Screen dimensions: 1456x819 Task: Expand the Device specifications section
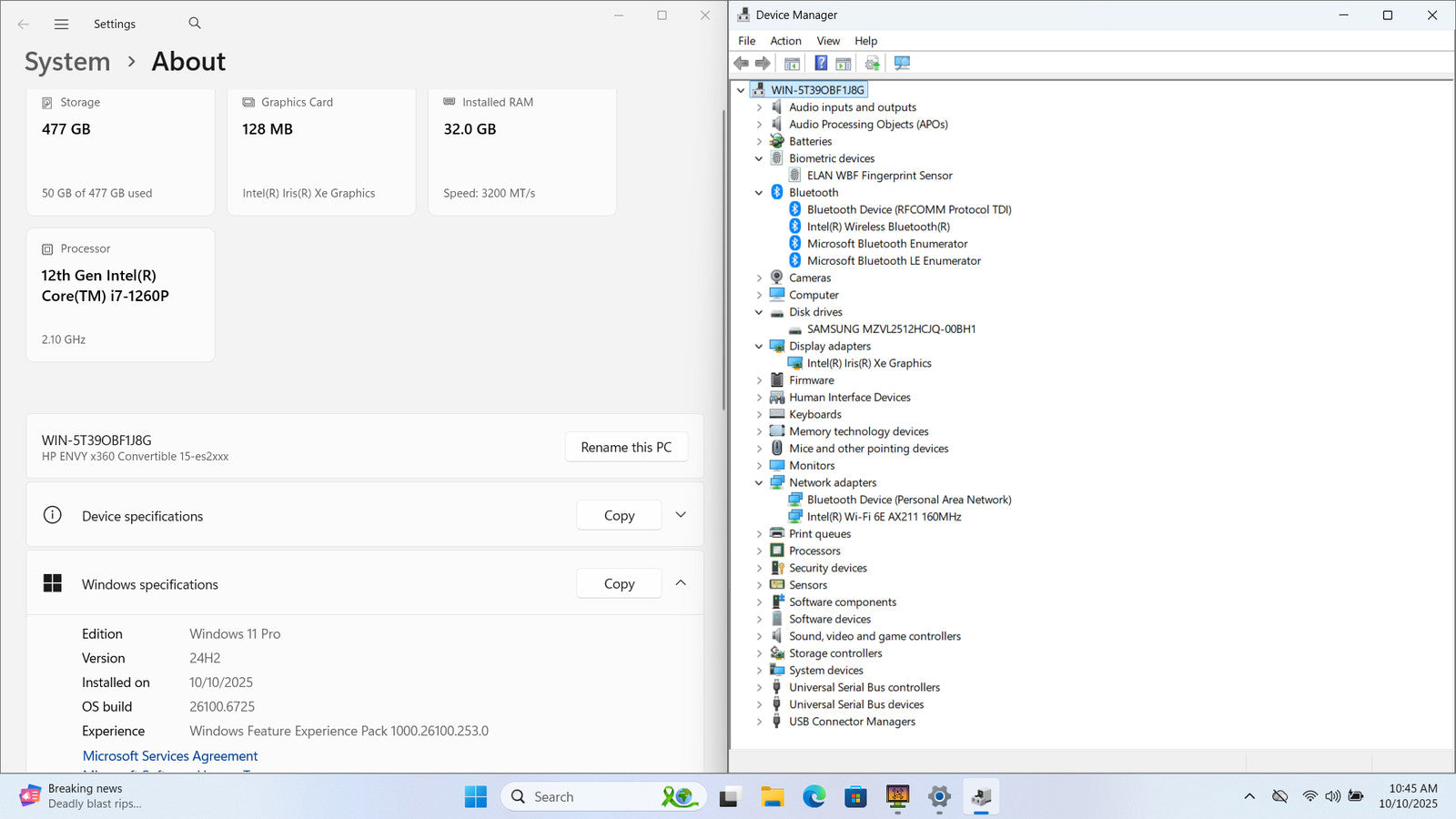click(x=681, y=515)
